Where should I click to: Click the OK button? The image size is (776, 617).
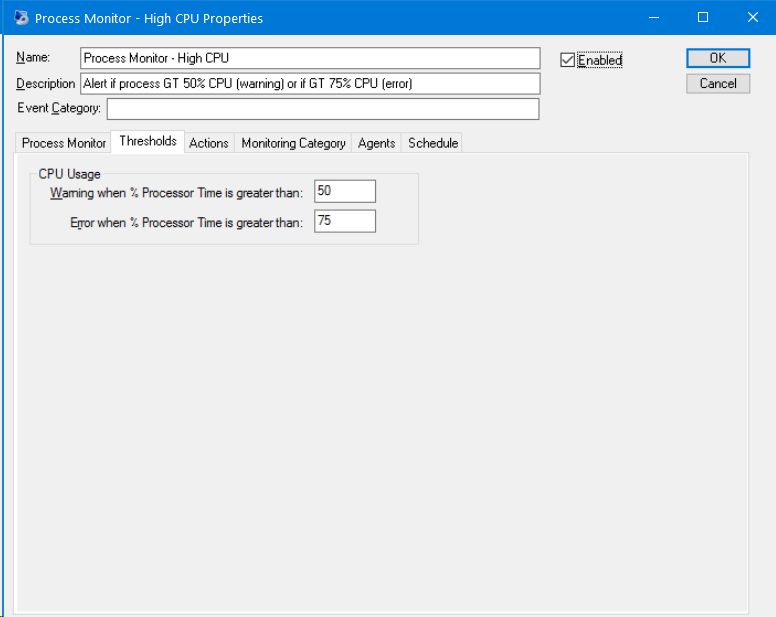point(718,58)
